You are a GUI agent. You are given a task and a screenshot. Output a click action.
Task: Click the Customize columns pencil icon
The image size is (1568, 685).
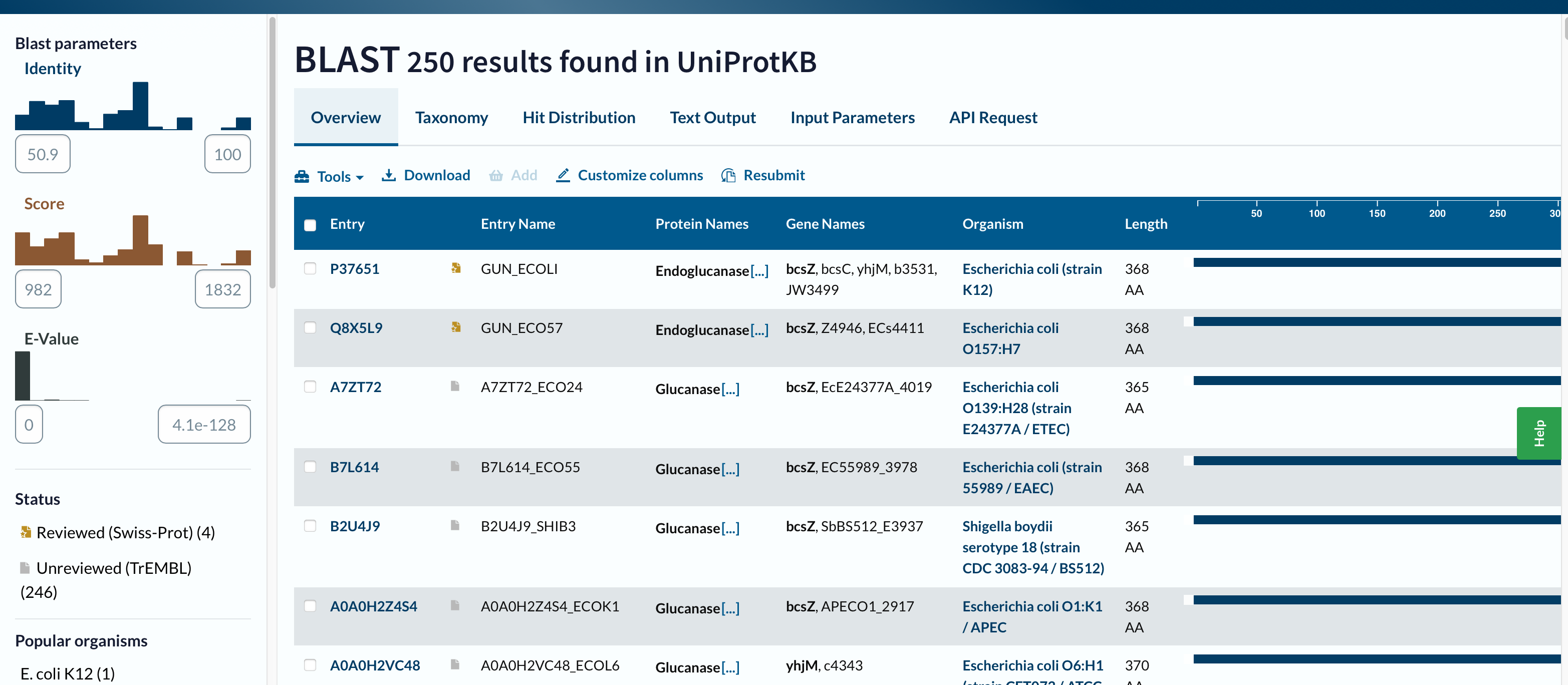[x=563, y=175]
